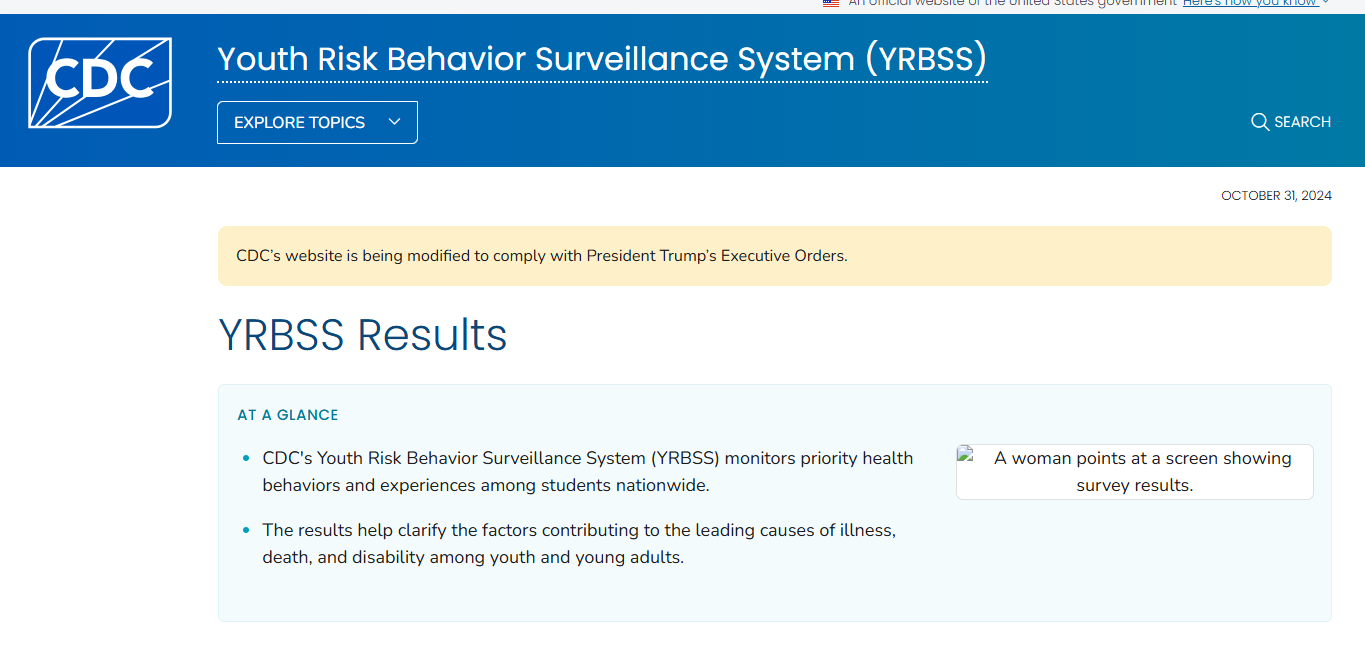Image resolution: width=1365 pixels, height=666 pixels.
Task: Click the CDC logo
Action: [100, 83]
